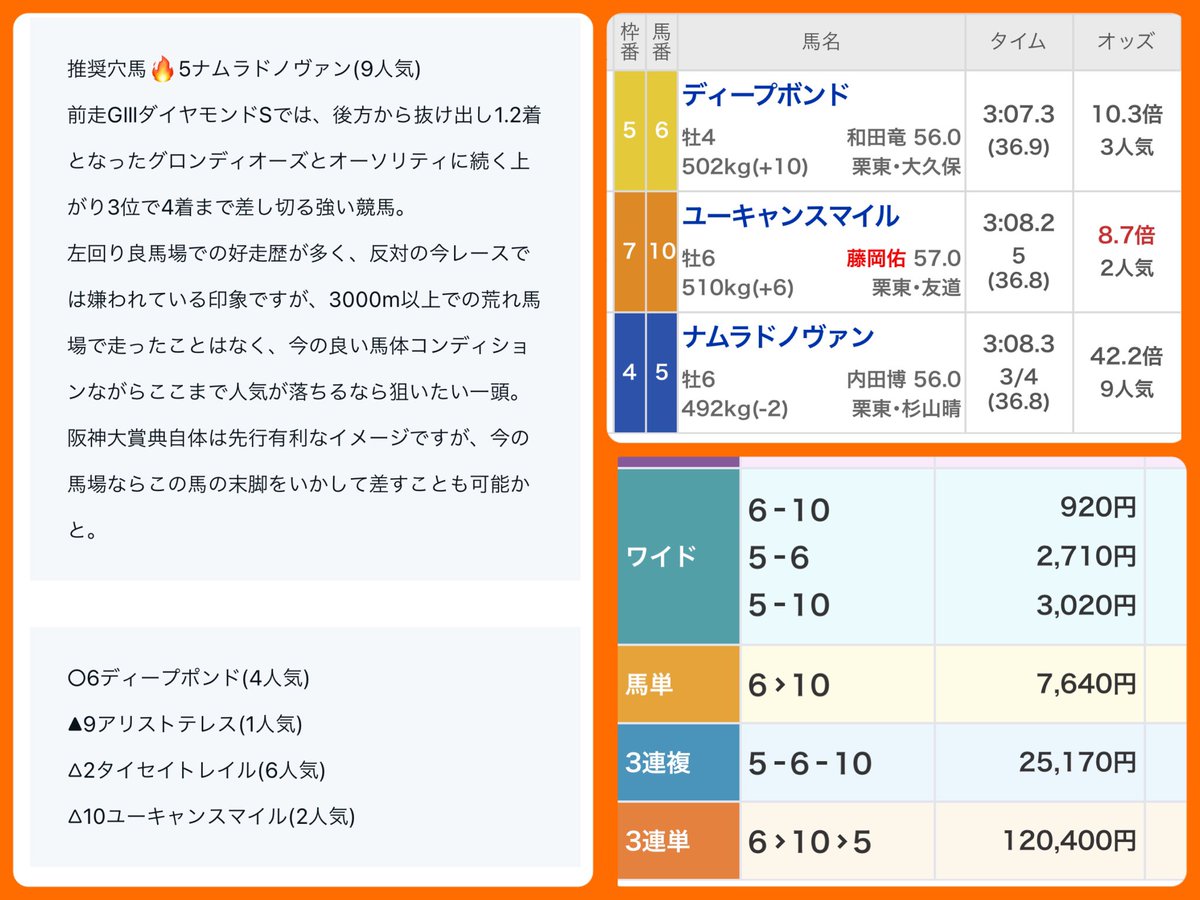Click the 3人気 popularity rank
The width and height of the screenshot is (1200, 900).
(x=1126, y=147)
